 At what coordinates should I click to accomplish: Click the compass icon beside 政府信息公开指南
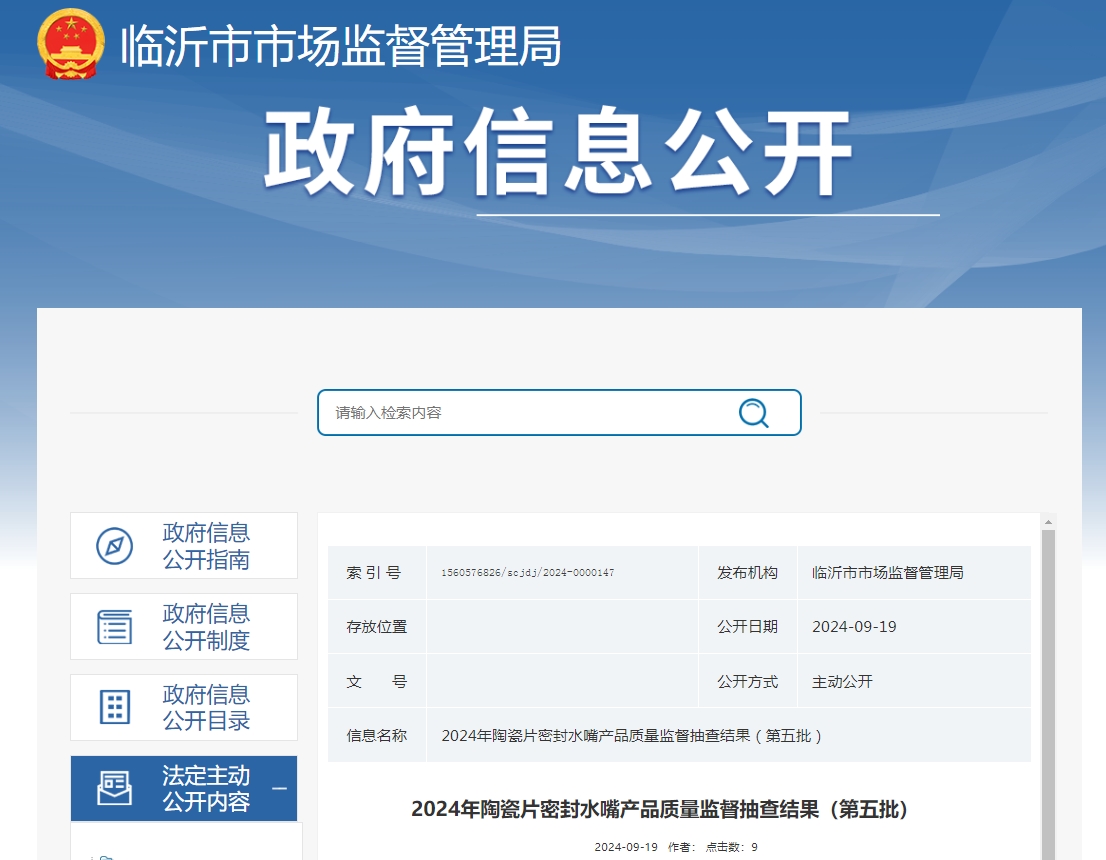114,546
